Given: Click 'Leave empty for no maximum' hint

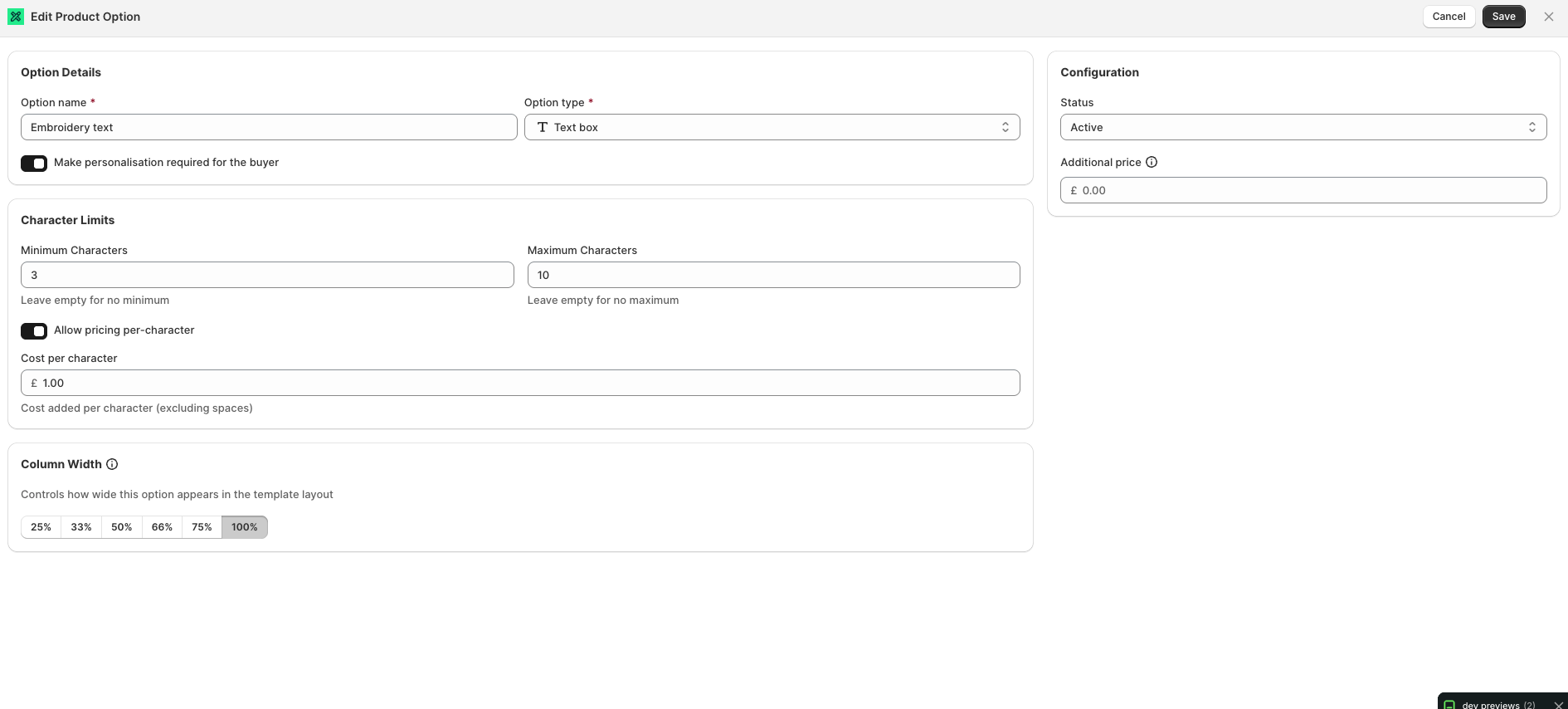Looking at the screenshot, I should coord(603,300).
